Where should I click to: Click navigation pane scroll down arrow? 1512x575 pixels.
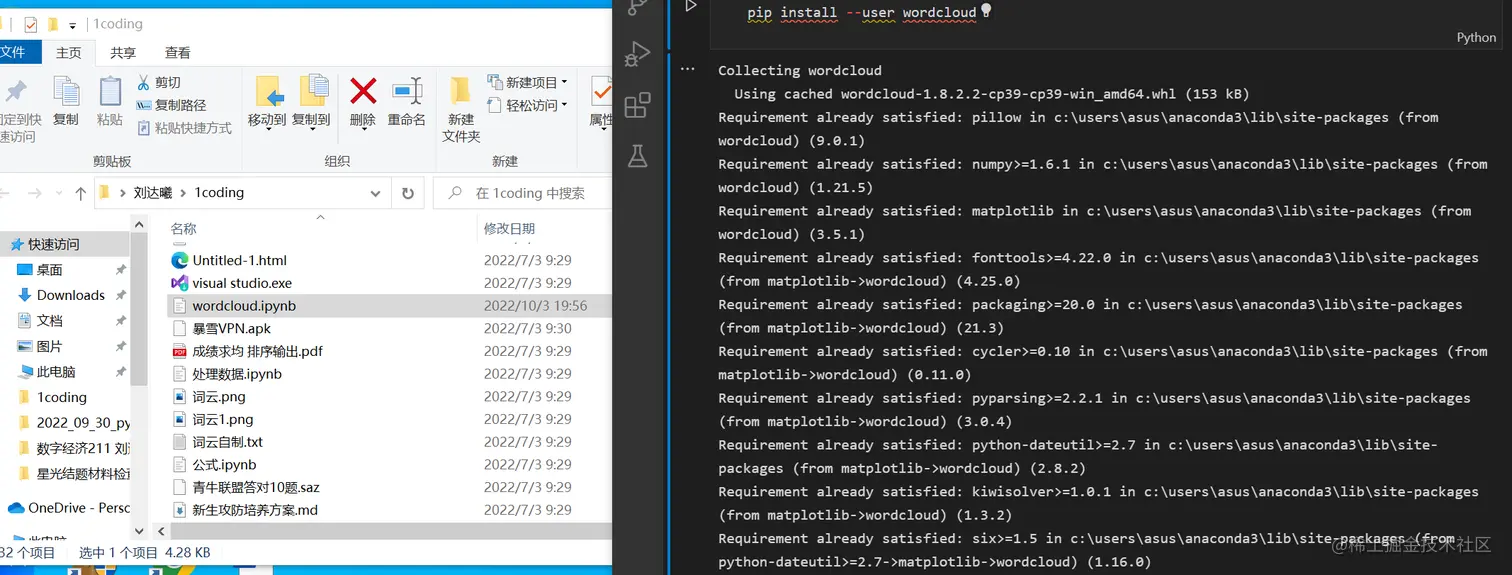pos(138,532)
